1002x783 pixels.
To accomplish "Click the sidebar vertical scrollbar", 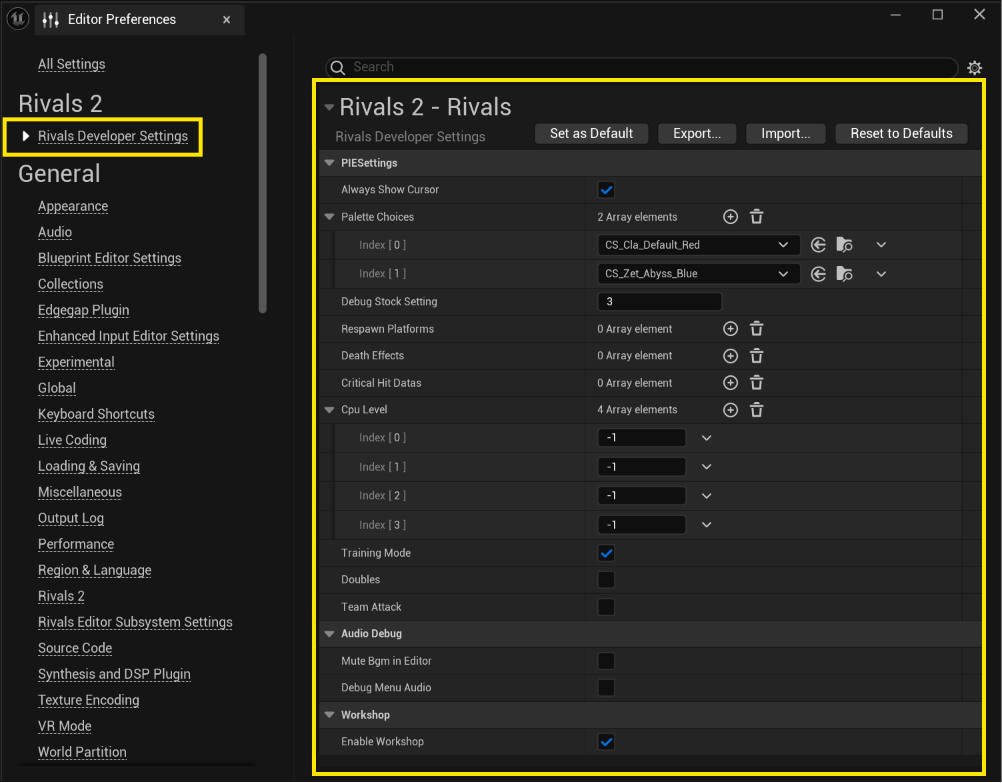I will (x=262, y=183).
